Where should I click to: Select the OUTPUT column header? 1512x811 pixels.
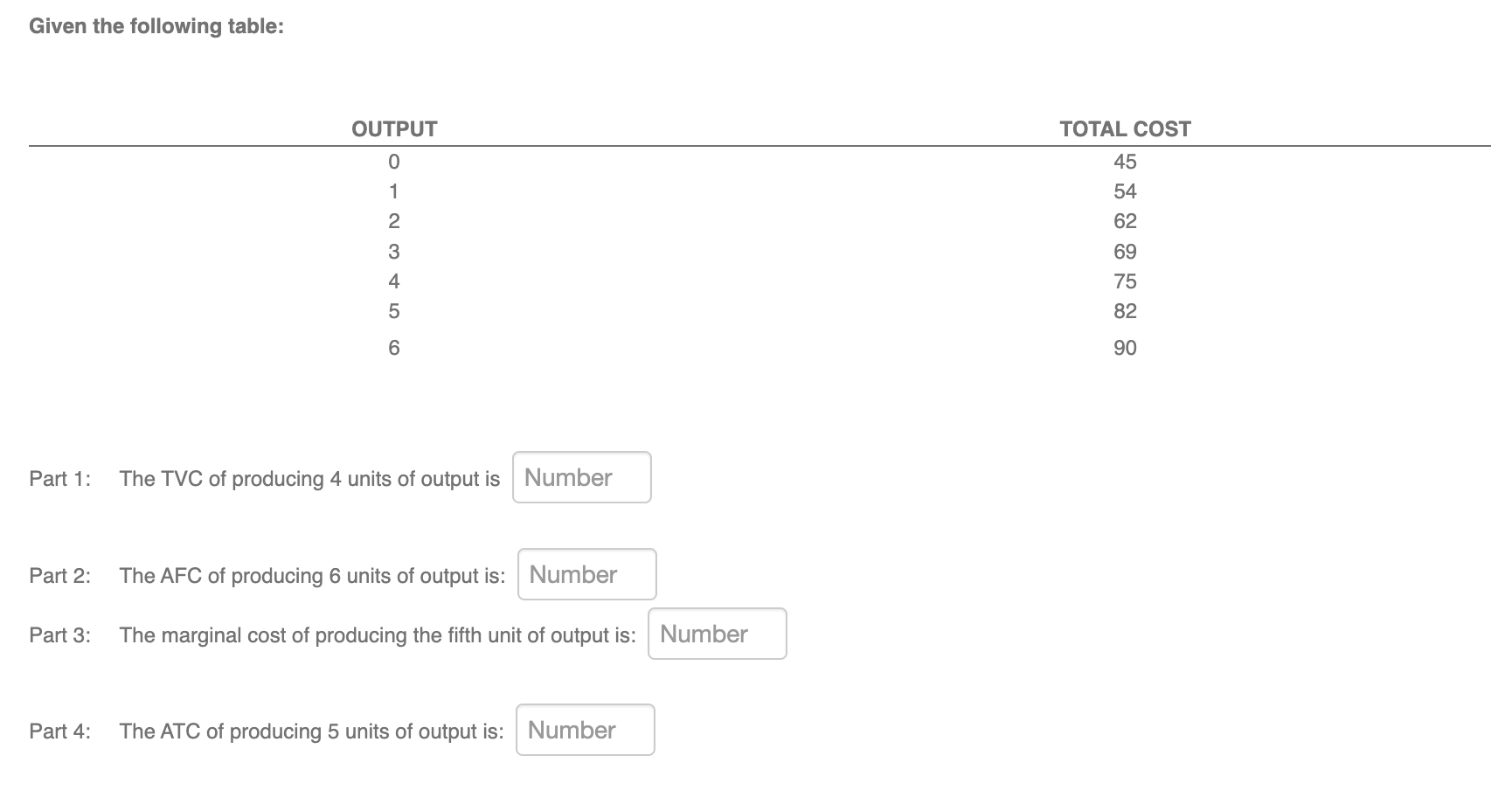click(394, 128)
